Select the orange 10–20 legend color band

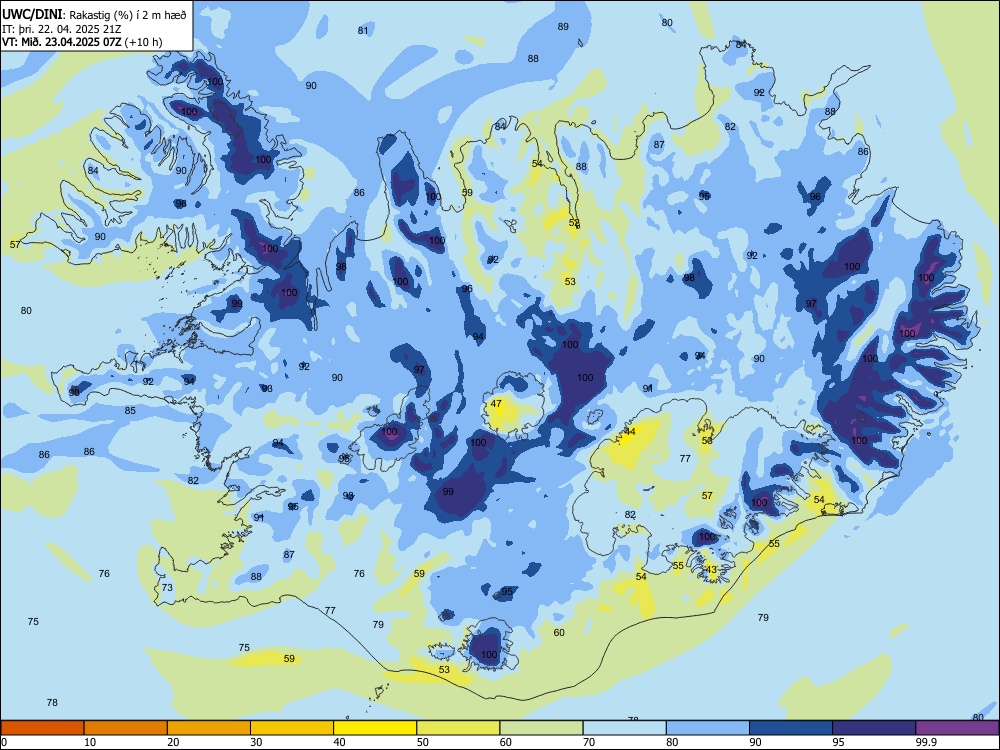click(x=126, y=728)
